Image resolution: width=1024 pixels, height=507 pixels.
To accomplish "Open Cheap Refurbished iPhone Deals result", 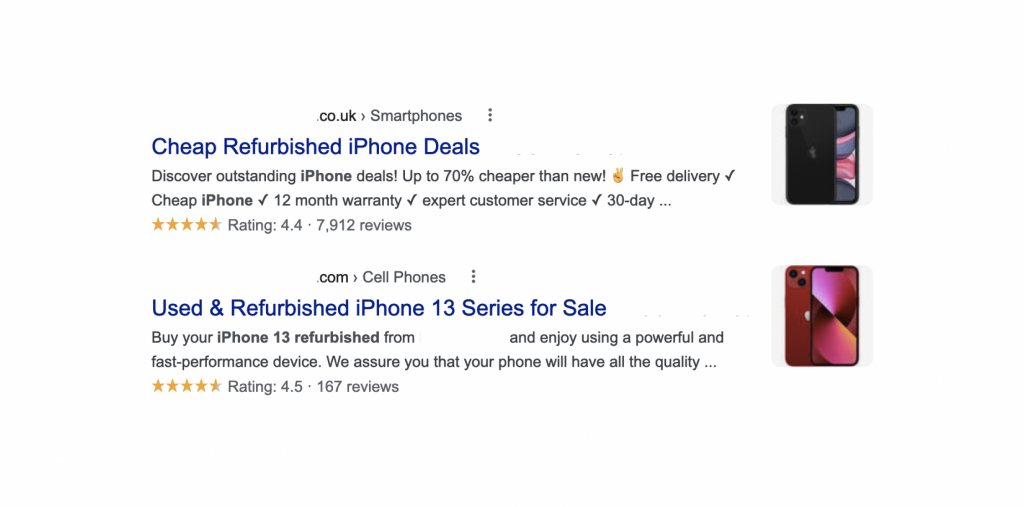I will click(315, 146).
